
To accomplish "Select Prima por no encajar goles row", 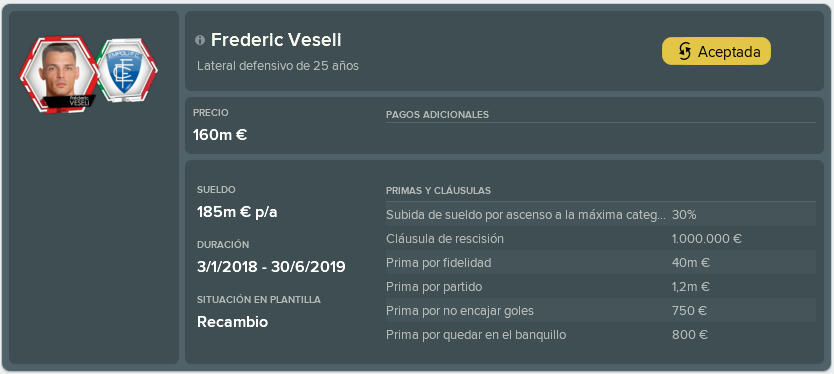I will pos(601,311).
